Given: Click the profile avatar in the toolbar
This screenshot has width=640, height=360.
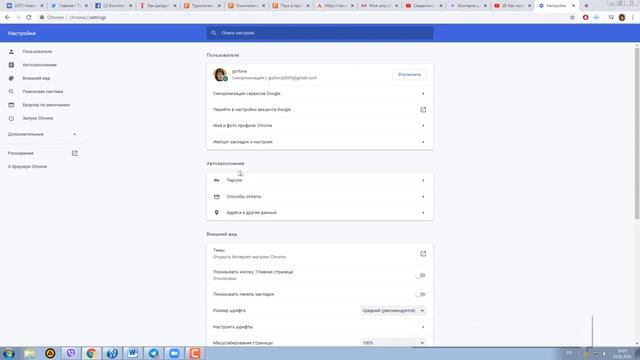Looking at the screenshot, I should [x=622, y=18].
